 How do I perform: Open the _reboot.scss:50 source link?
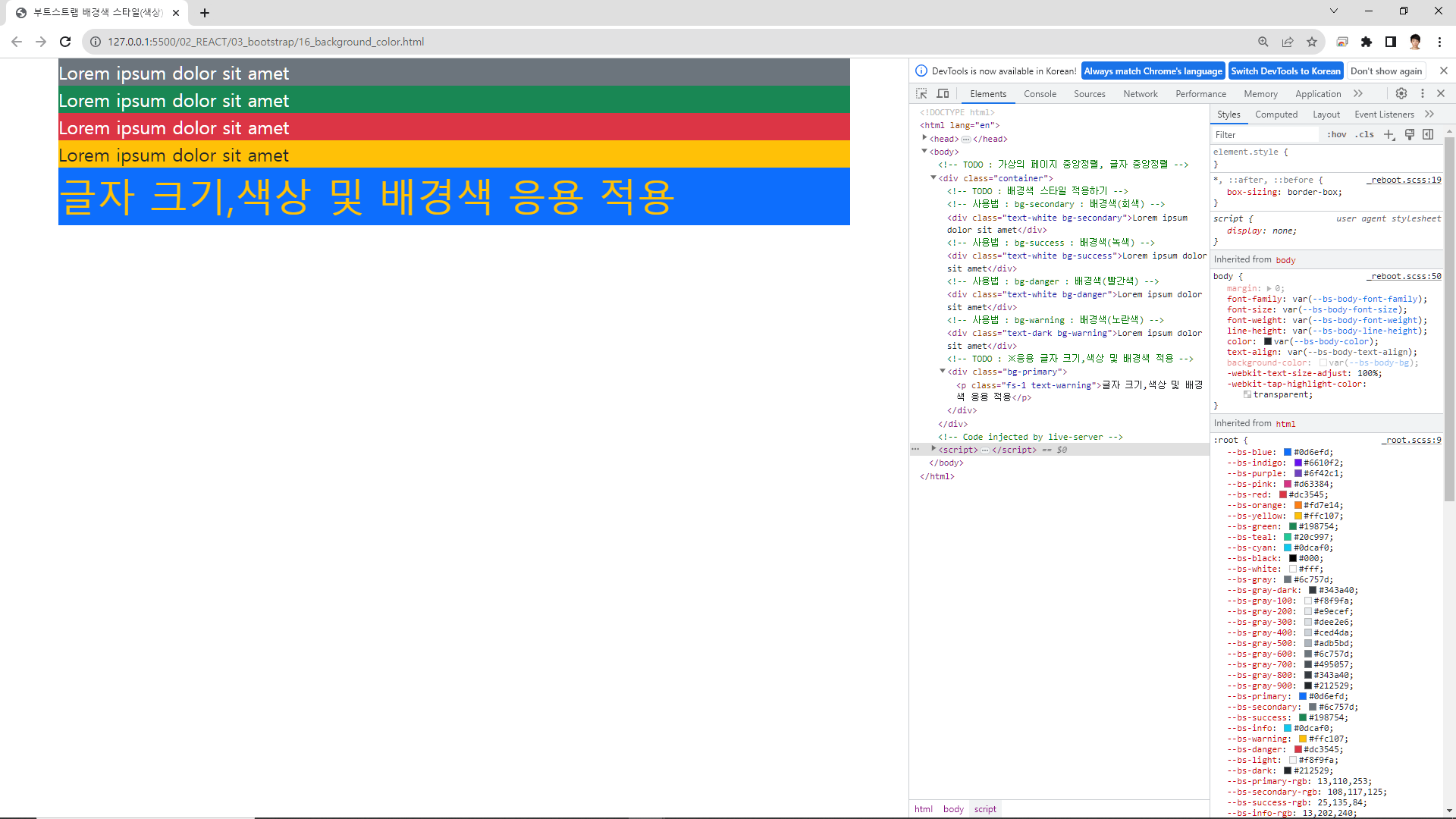(1405, 276)
